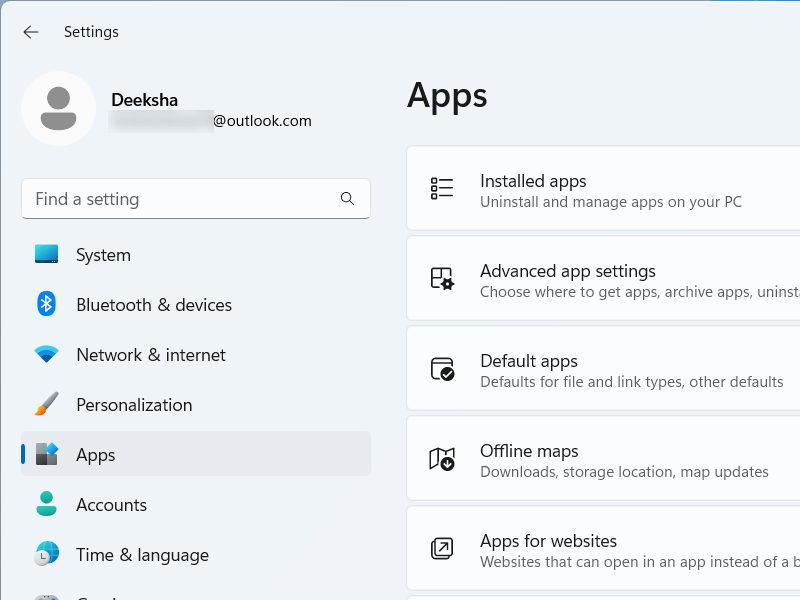Select the Accounts people icon
This screenshot has width=800, height=600.
click(x=46, y=505)
